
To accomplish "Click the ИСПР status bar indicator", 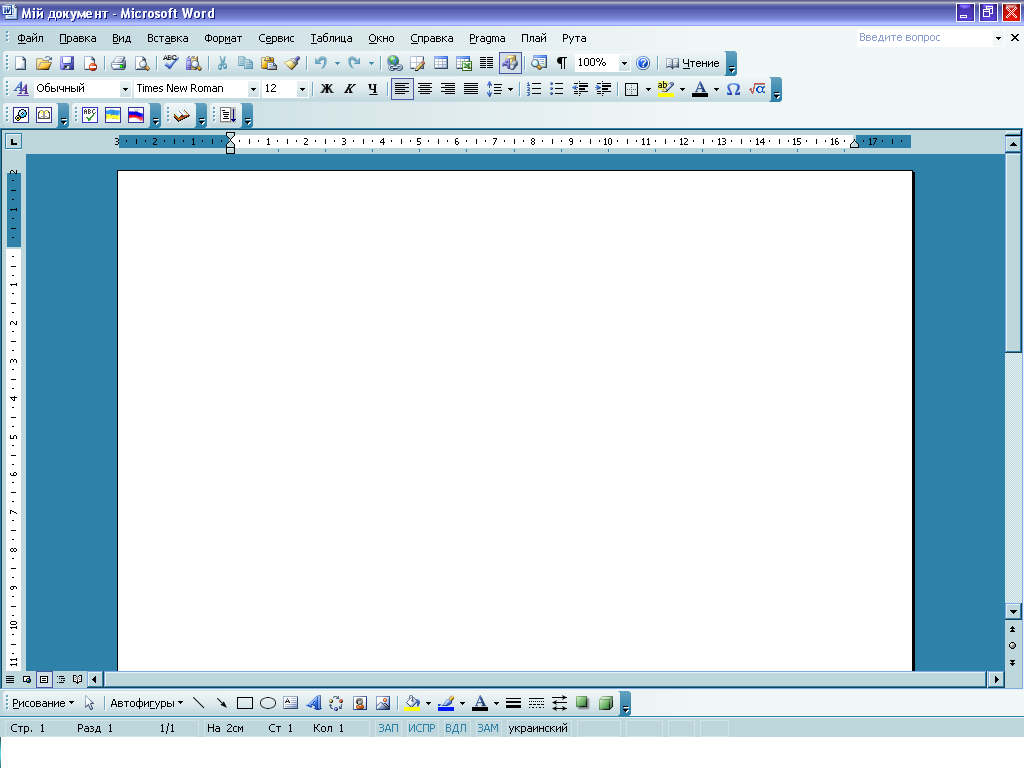I will tap(421, 728).
